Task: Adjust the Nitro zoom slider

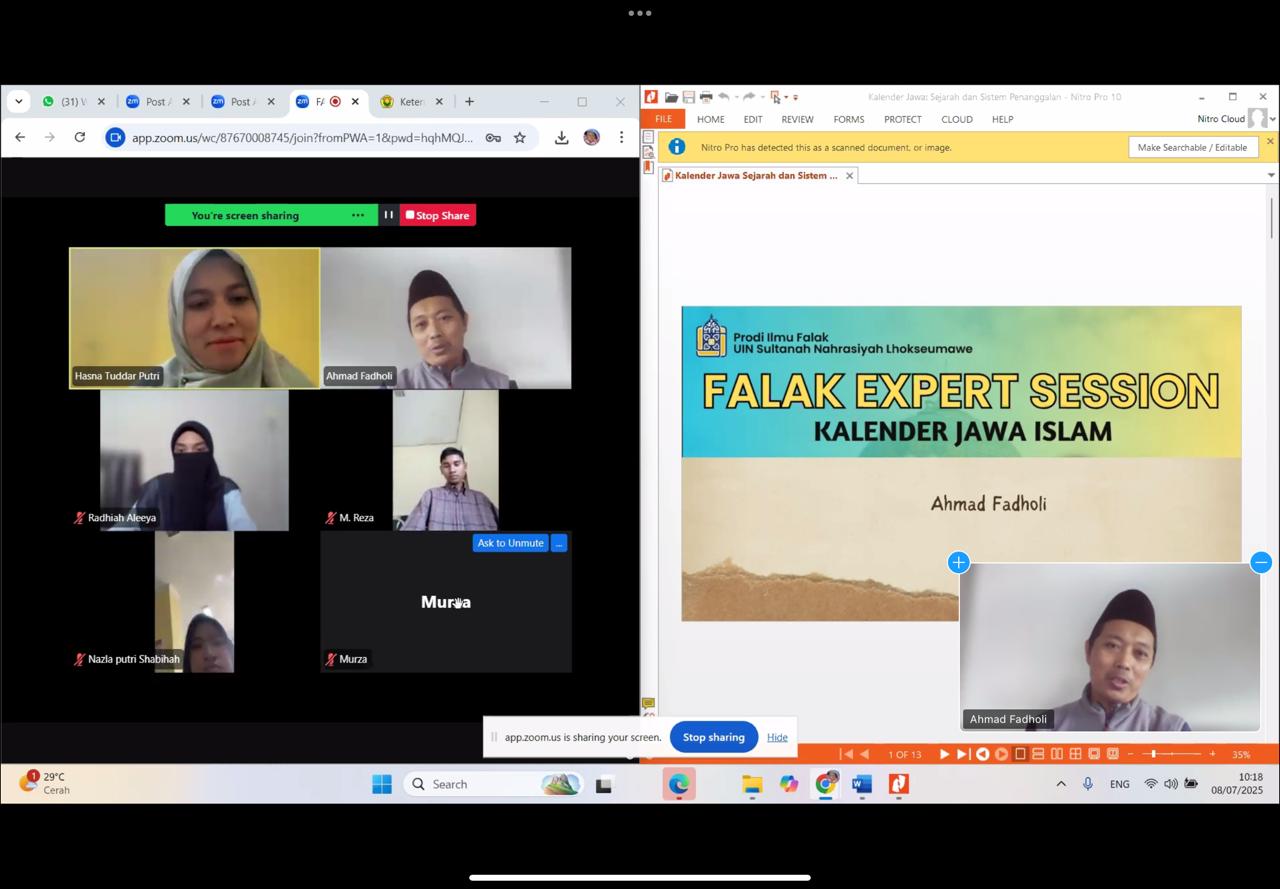Action: (x=1153, y=754)
